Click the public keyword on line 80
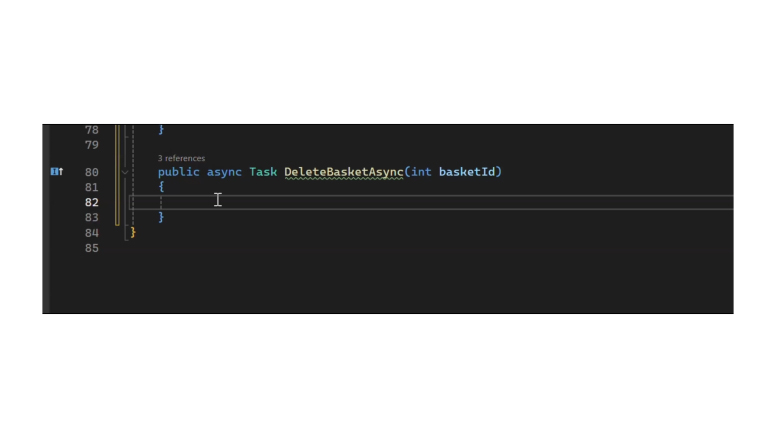 (x=179, y=172)
